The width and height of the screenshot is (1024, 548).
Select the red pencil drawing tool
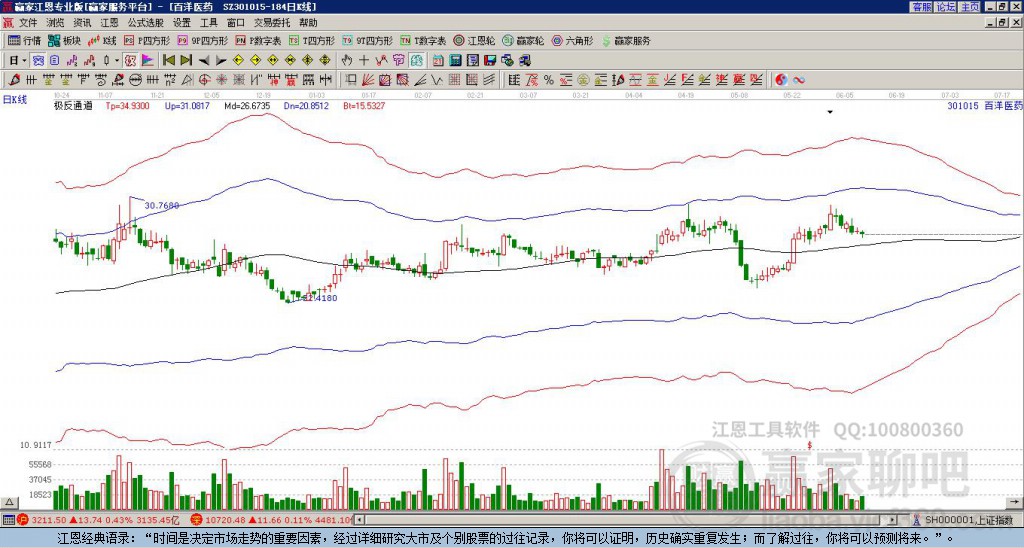pyautogui.click(x=14, y=80)
